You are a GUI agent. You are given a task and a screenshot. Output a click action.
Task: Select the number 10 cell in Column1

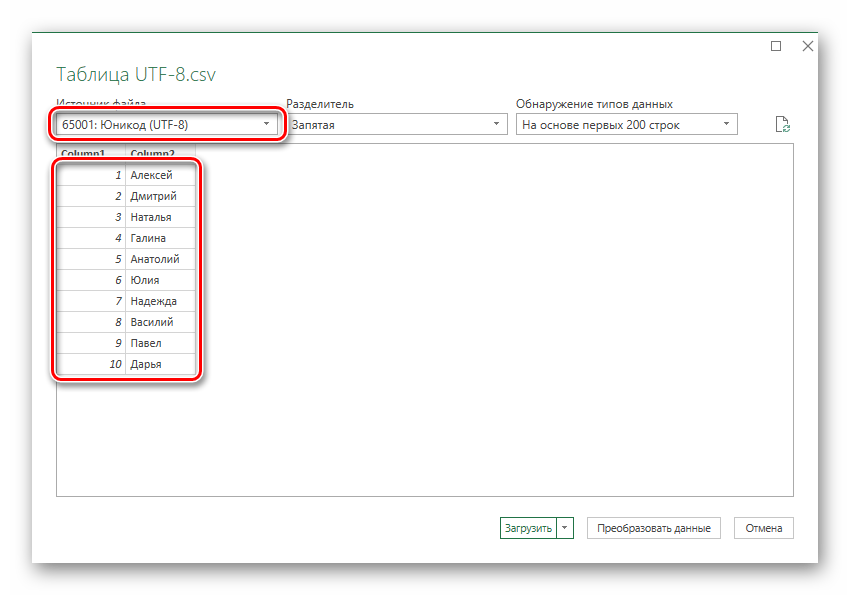pos(91,364)
